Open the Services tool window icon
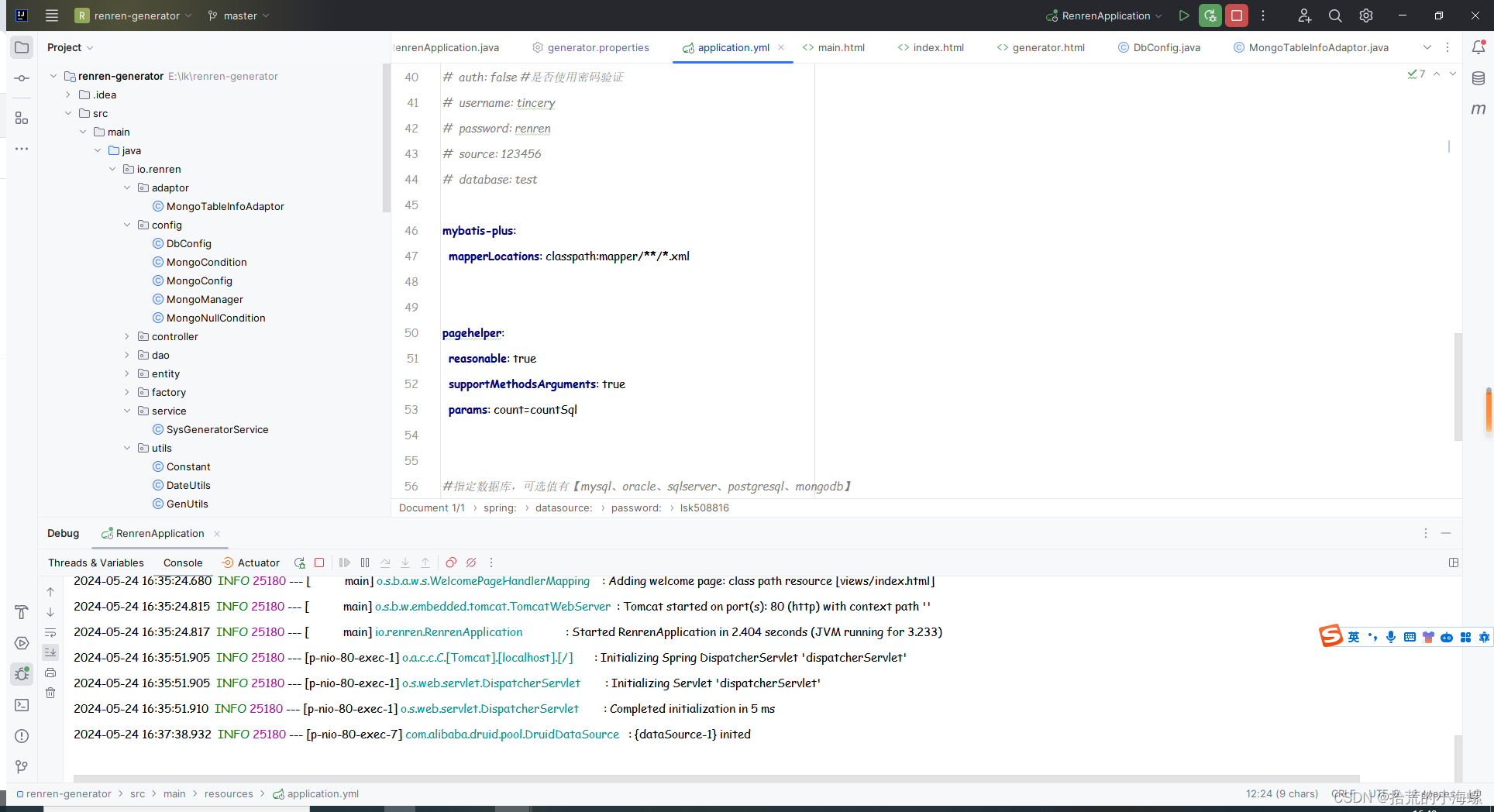The height and width of the screenshot is (812, 1494). pyautogui.click(x=22, y=643)
